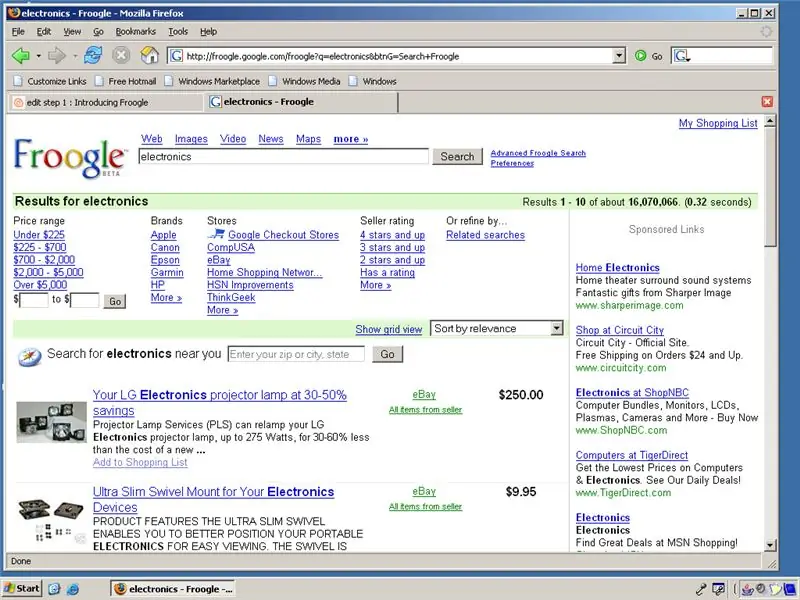
Task: Click Go button for zip code search
Action: pos(387,354)
